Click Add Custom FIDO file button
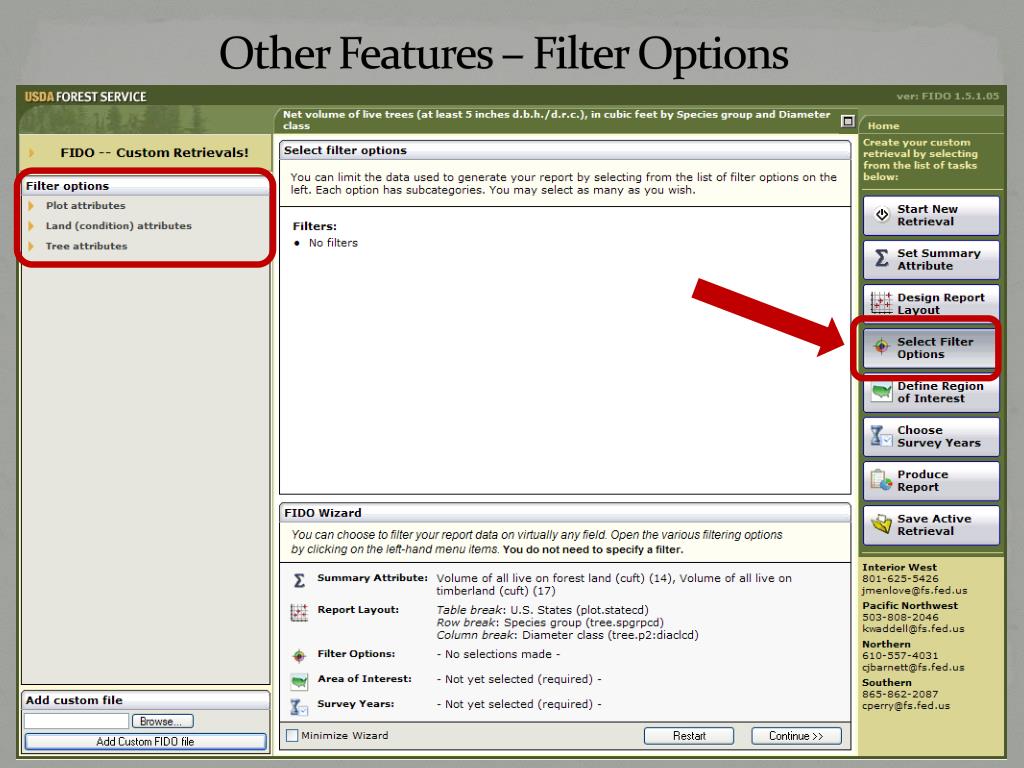The width and height of the screenshot is (1024, 768). [x=146, y=741]
